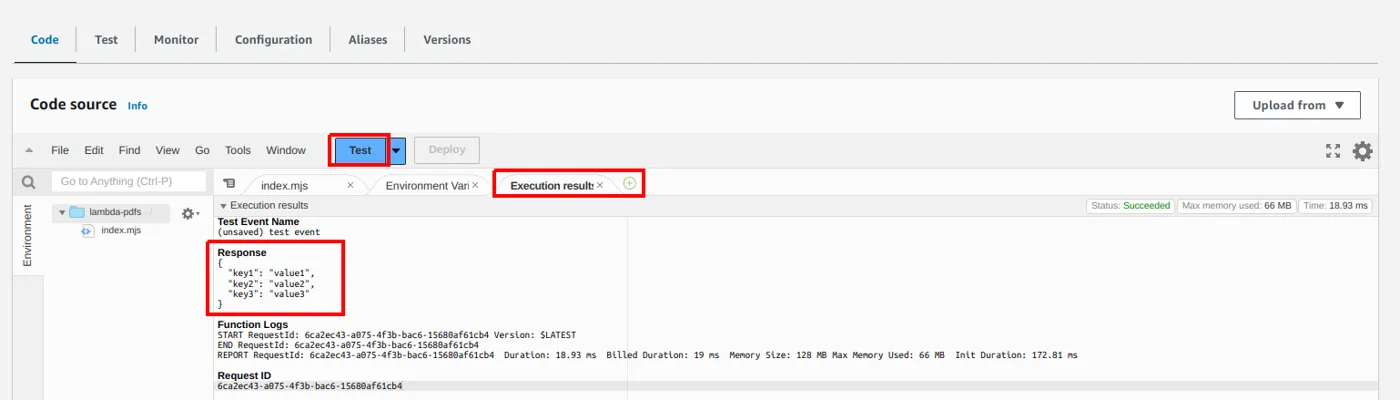Open the Test button dropdown arrow

coord(397,150)
